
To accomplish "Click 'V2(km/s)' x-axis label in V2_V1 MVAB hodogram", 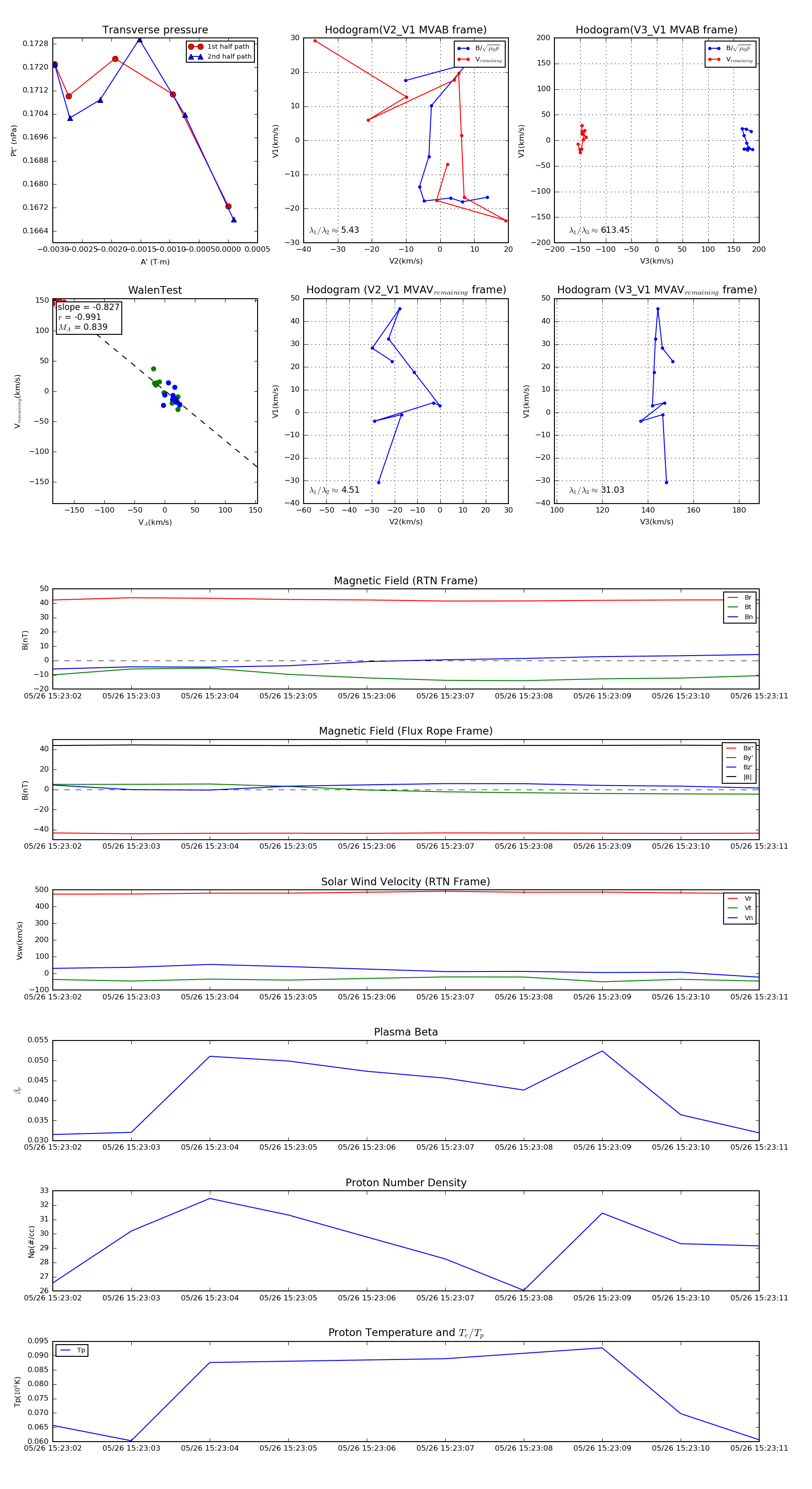I will pyautogui.click(x=406, y=261).
